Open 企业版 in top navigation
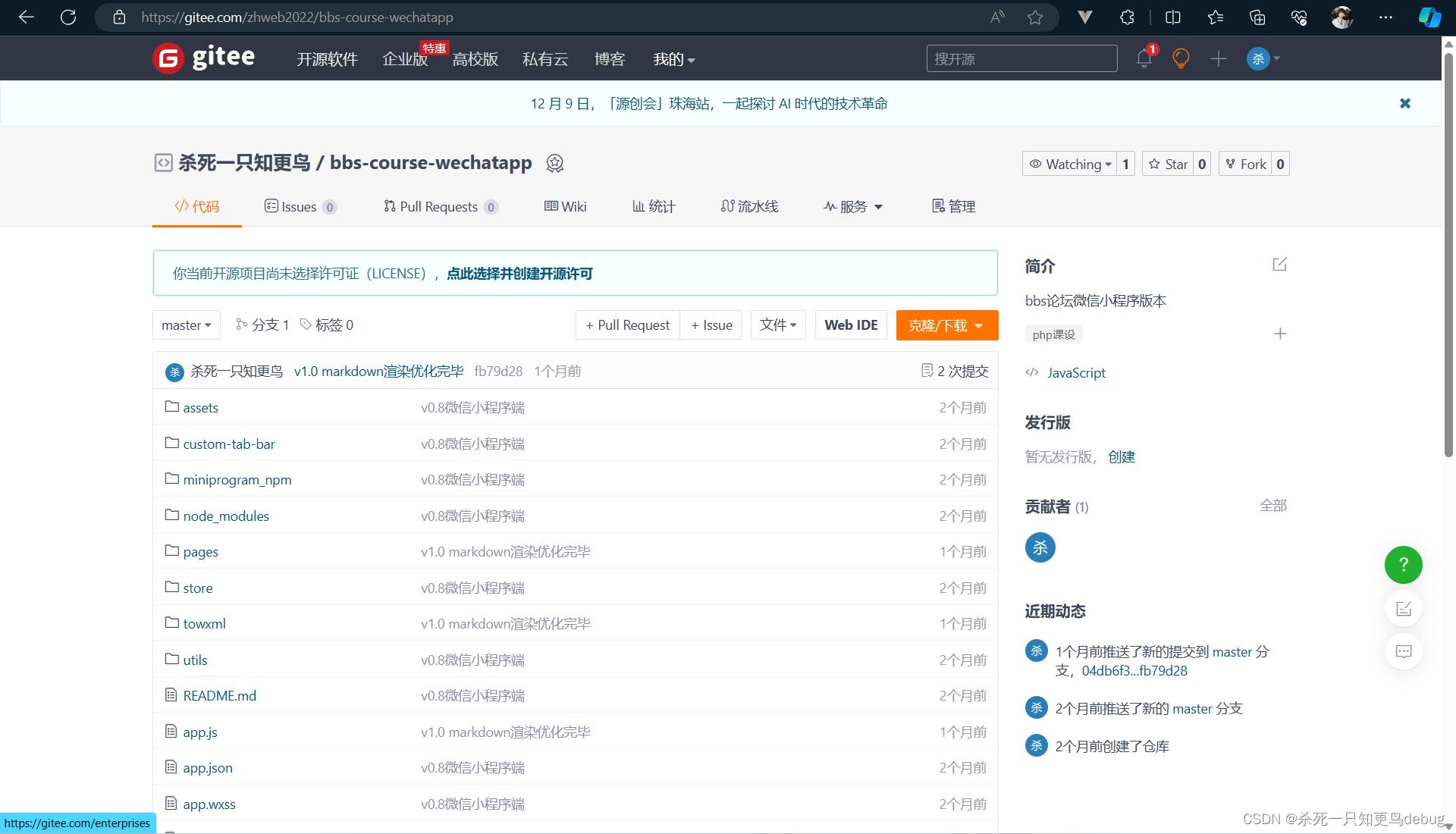 pos(405,58)
